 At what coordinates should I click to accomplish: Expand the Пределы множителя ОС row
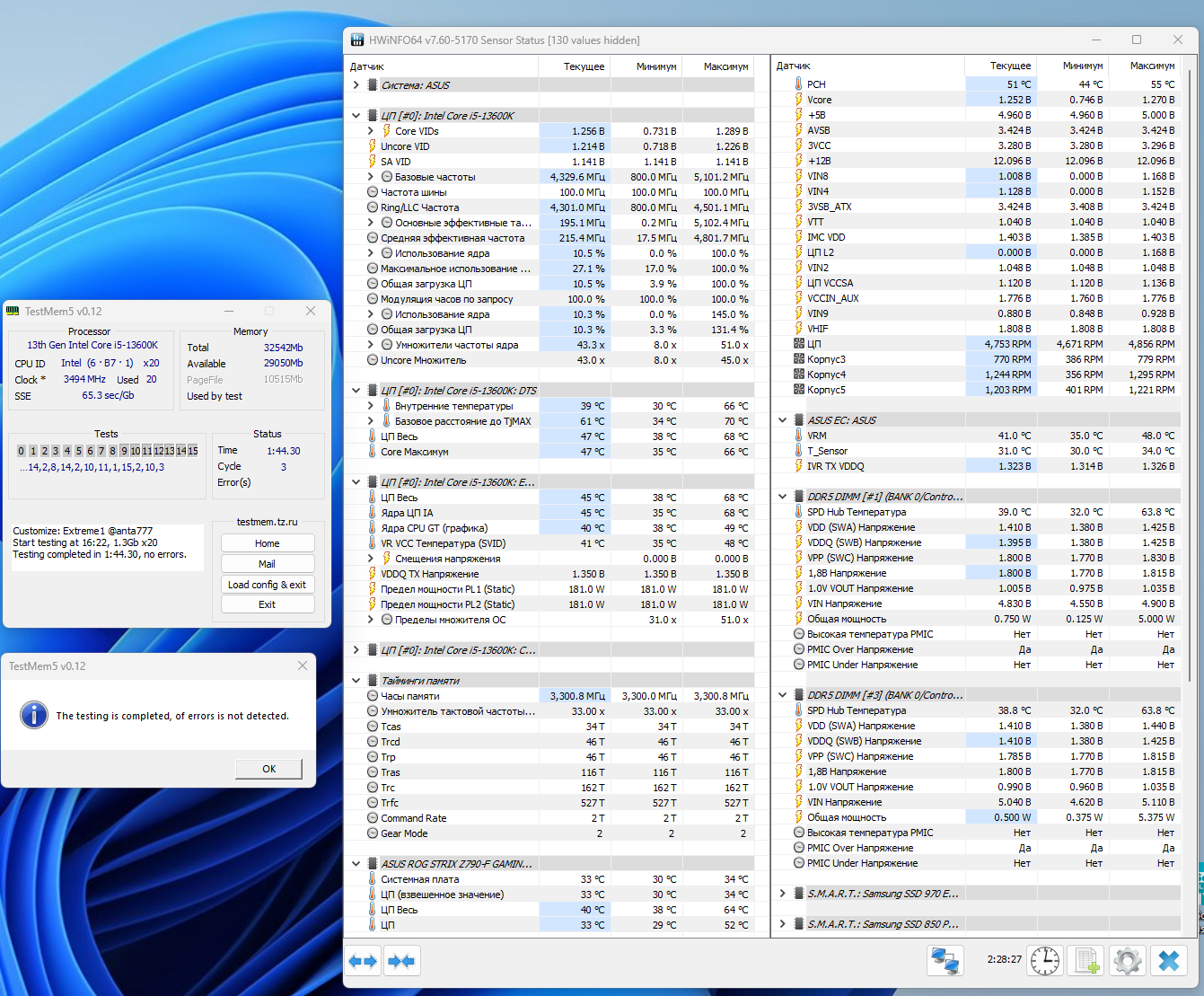[371, 620]
